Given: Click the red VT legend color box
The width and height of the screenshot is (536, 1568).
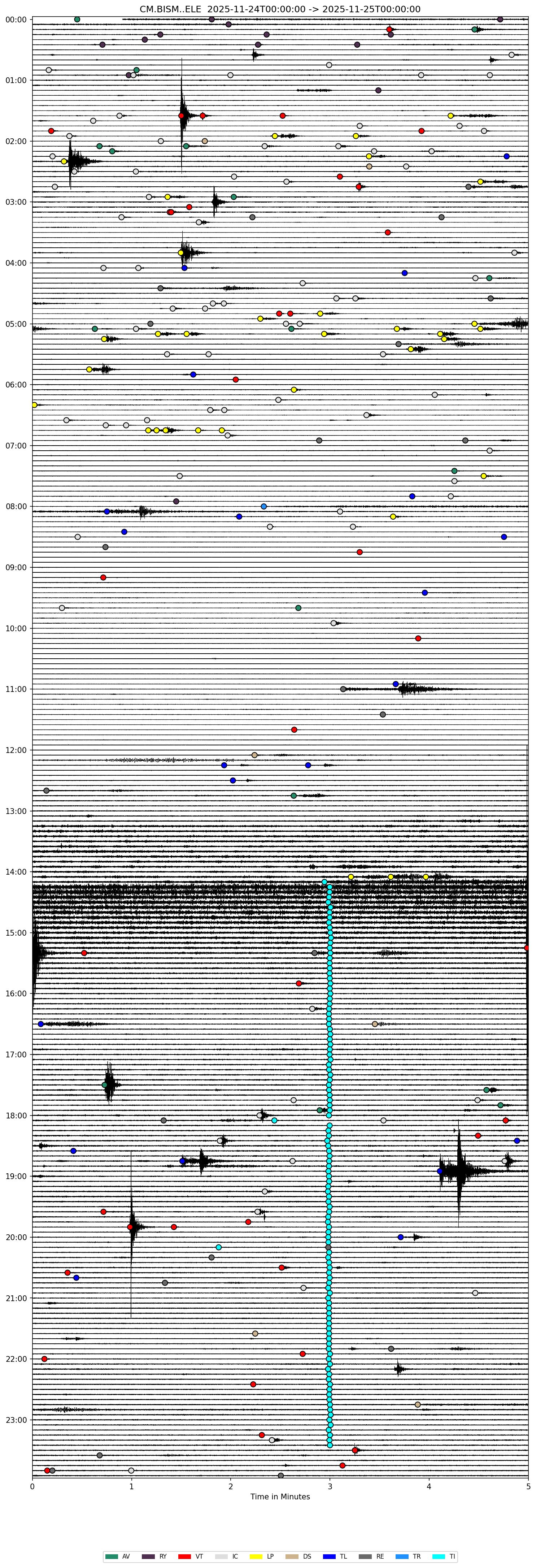Looking at the screenshot, I should coord(184,1556).
